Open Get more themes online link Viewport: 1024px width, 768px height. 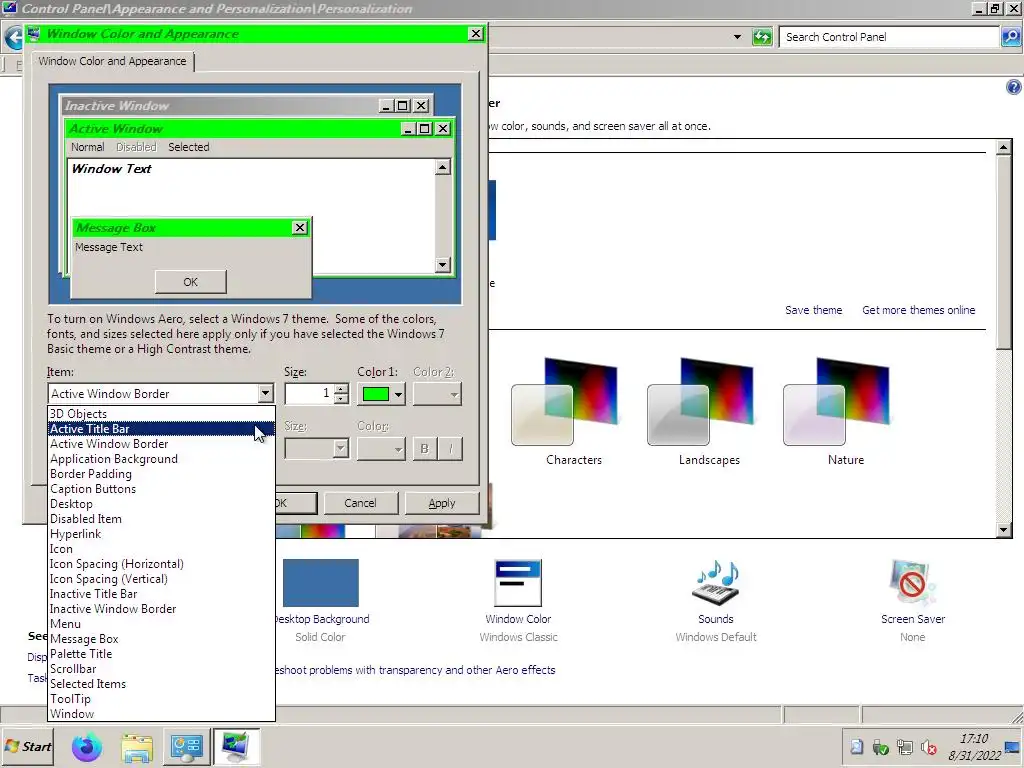(x=919, y=310)
